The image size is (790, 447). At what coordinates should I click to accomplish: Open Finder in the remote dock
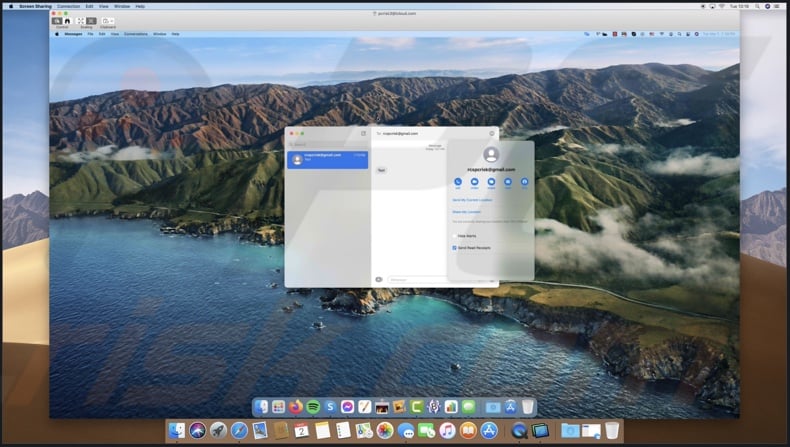coord(261,406)
